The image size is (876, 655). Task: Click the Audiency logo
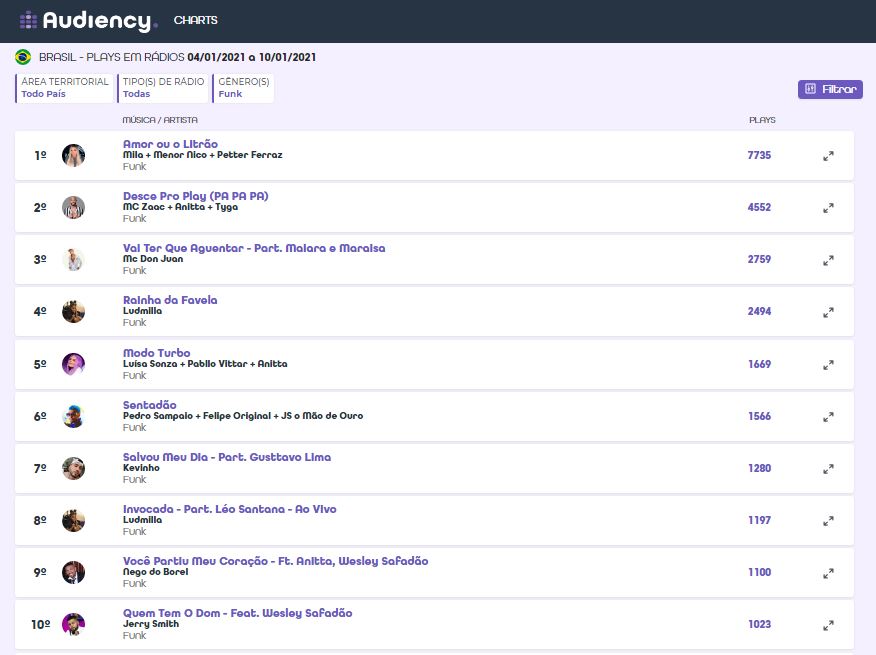(88, 21)
